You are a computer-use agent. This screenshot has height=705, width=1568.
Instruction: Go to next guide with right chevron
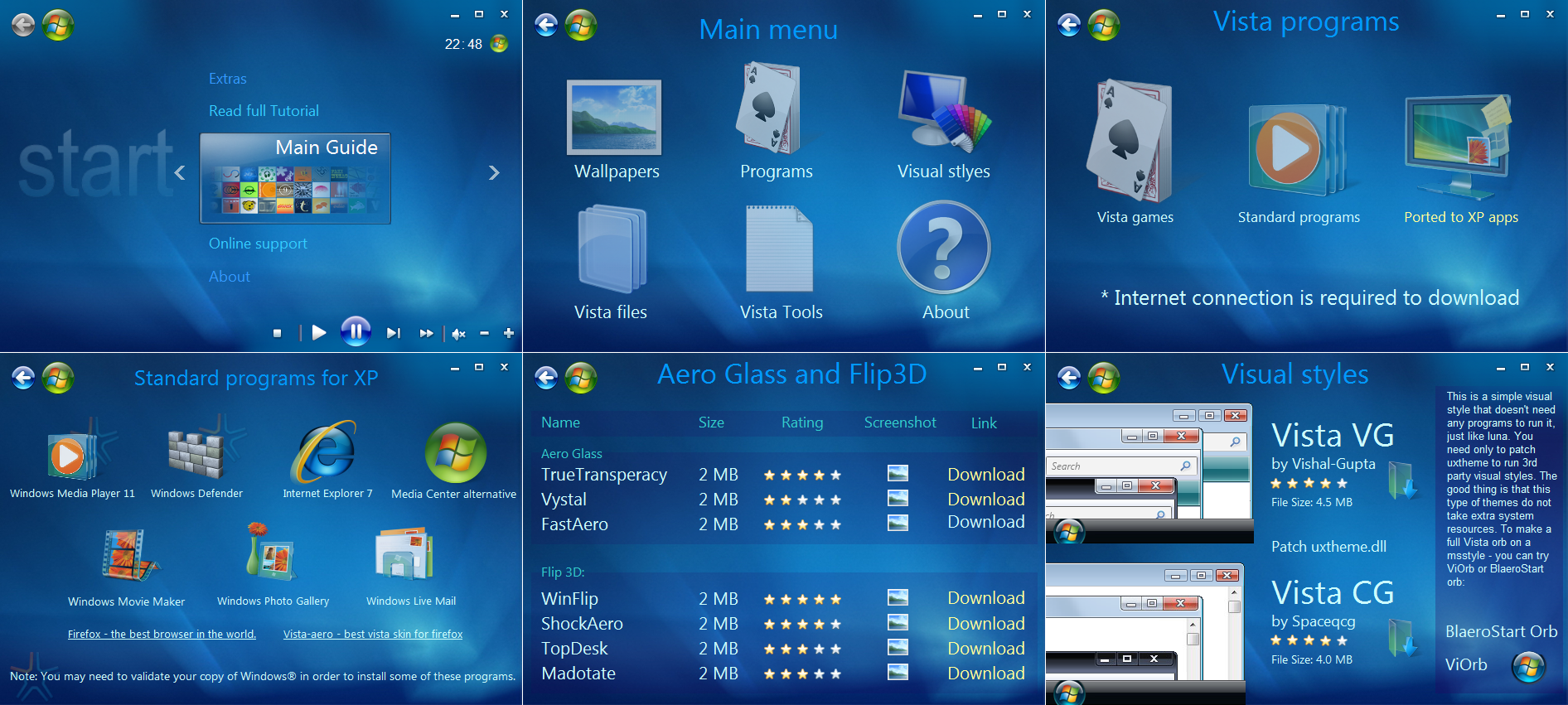click(x=494, y=172)
